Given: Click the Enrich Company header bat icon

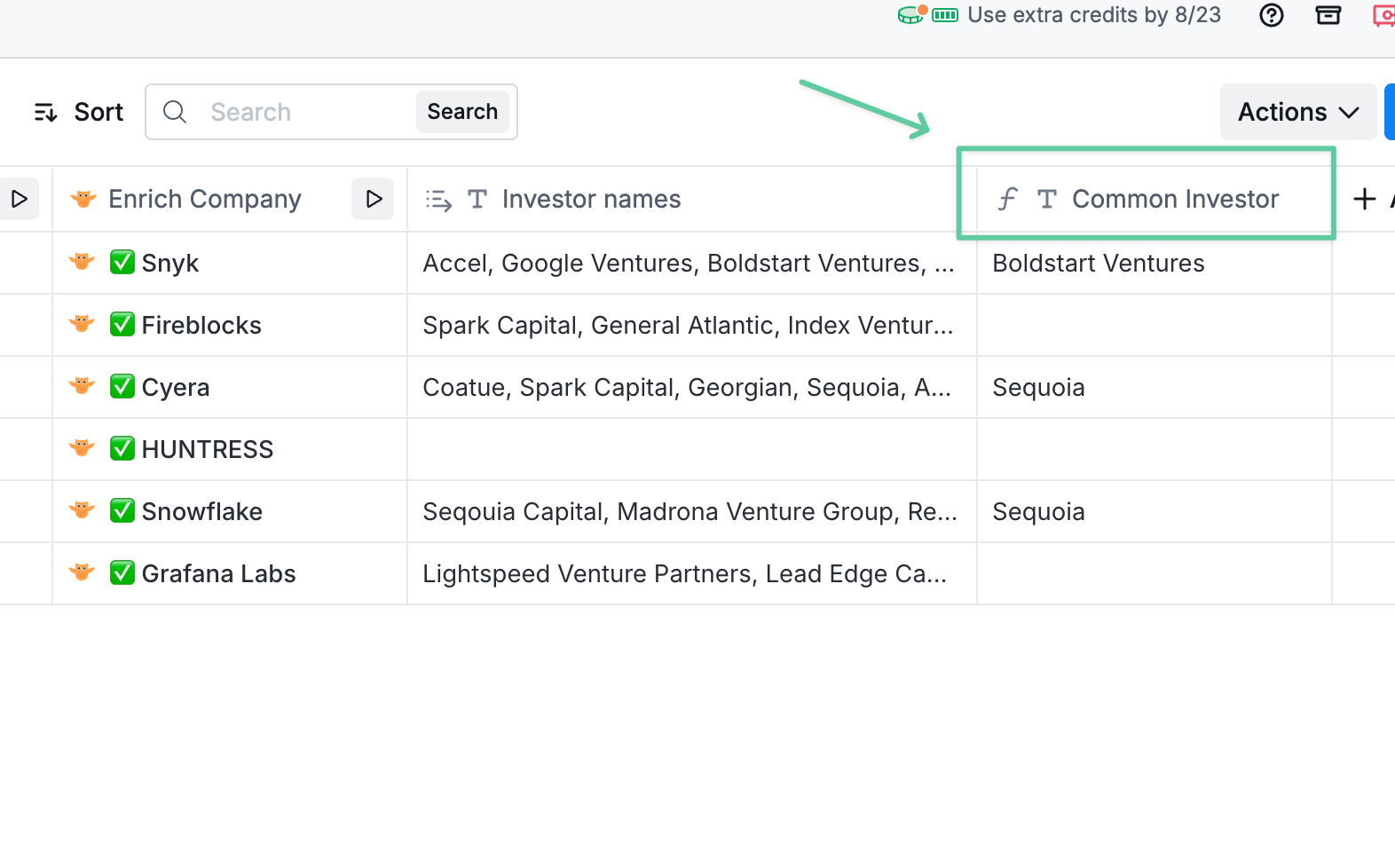Looking at the screenshot, I should [x=83, y=199].
